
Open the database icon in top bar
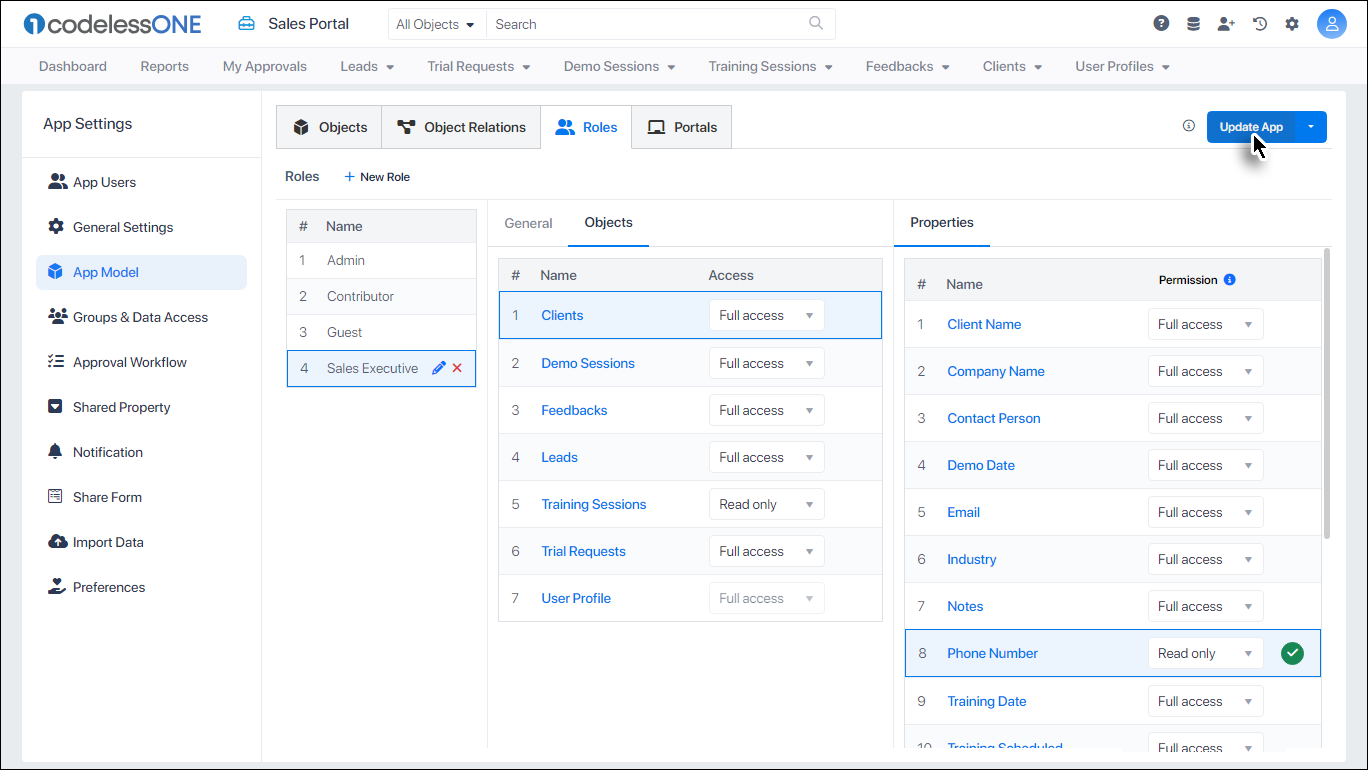tap(1193, 24)
